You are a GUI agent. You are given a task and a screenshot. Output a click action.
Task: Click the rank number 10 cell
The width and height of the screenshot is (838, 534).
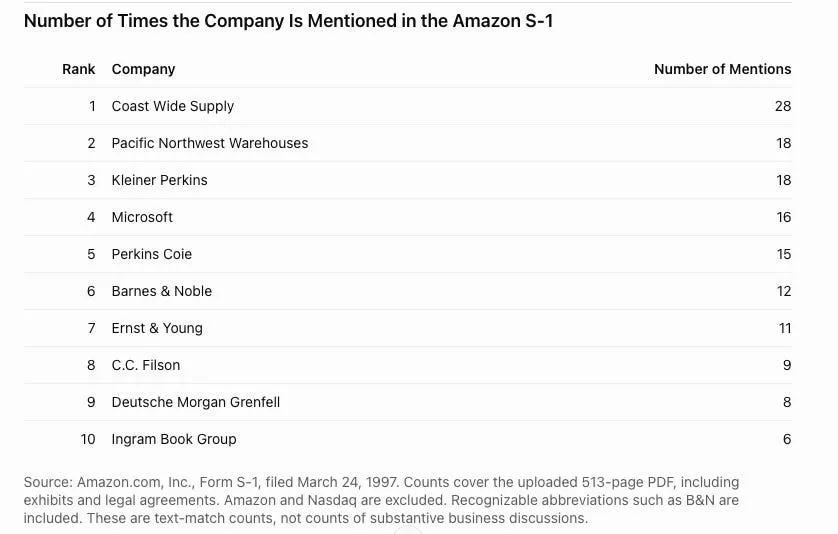pyautogui.click(x=88, y=439)
